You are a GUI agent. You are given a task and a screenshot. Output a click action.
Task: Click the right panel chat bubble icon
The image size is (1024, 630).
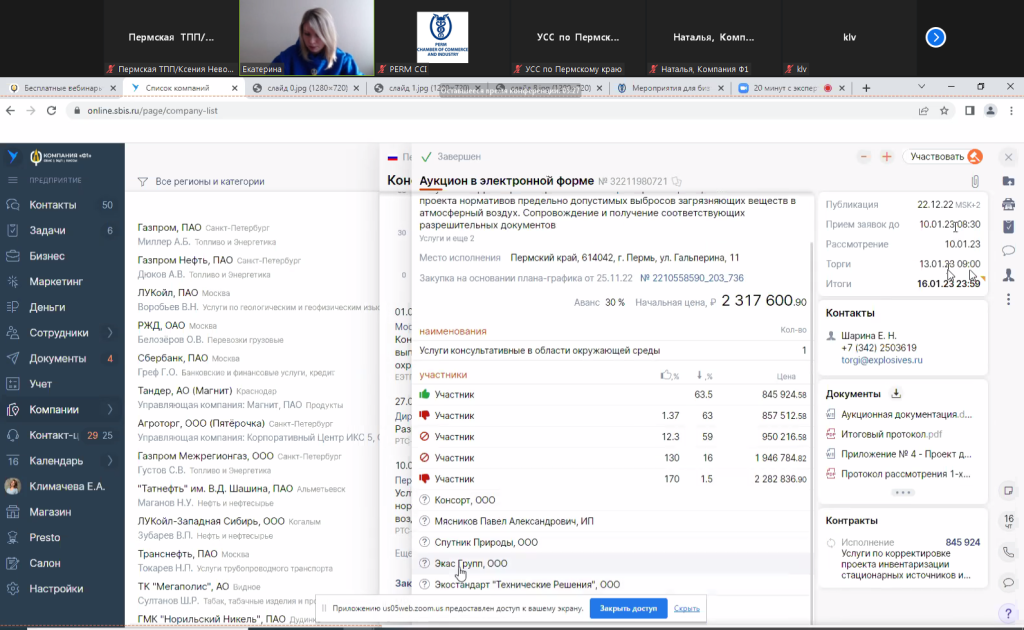[1008, 251]
